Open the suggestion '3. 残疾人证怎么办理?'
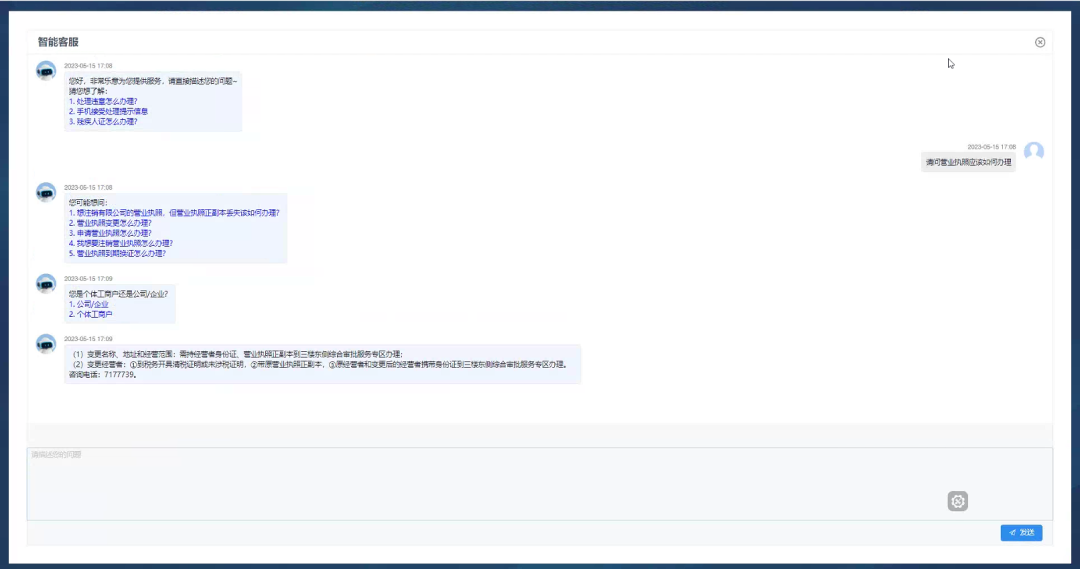The height and width of the screenshot is (569, 1080). (103, 121)
